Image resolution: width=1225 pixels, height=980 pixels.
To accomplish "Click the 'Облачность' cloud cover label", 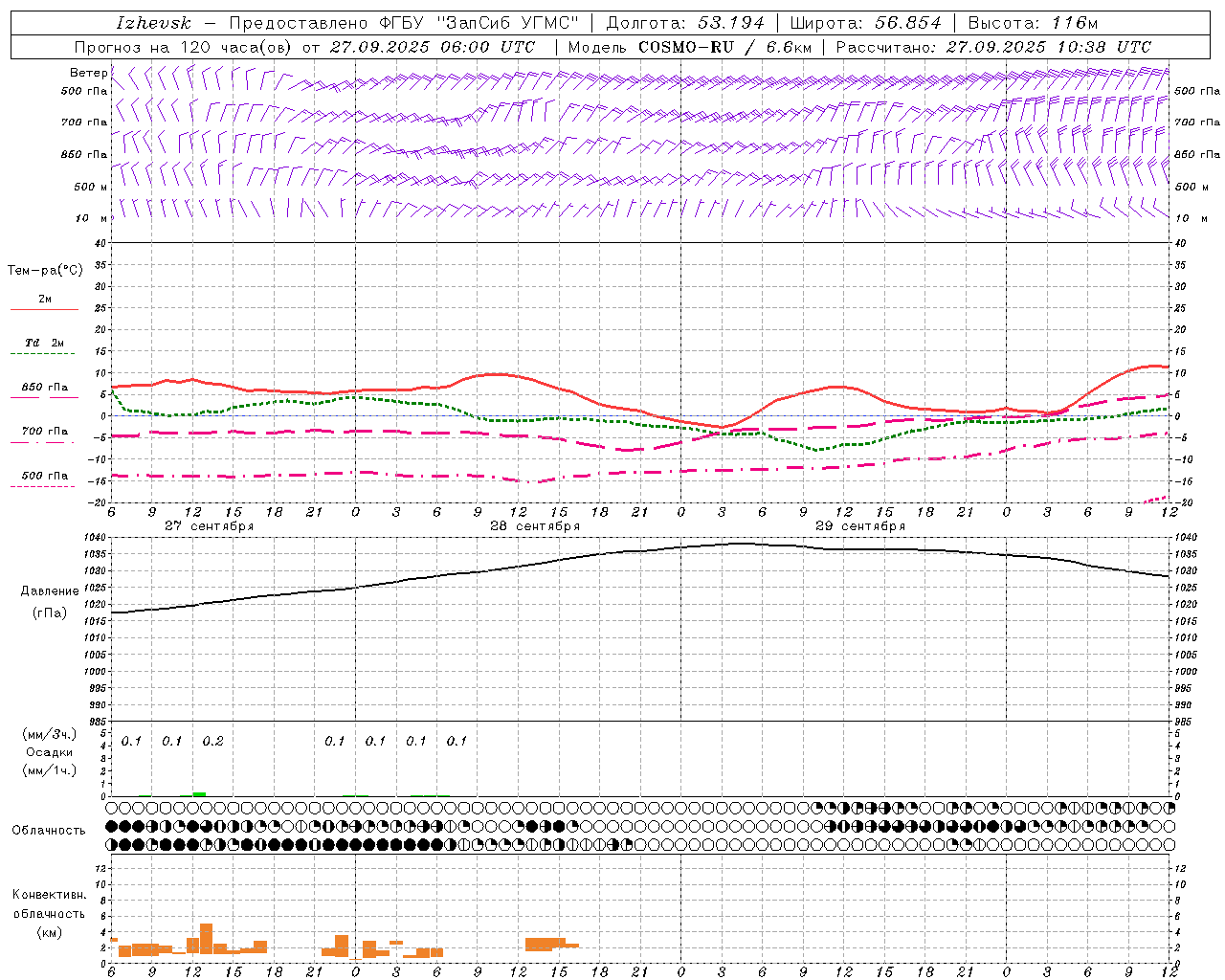I will pyautogui.click(x=49, y=831).
